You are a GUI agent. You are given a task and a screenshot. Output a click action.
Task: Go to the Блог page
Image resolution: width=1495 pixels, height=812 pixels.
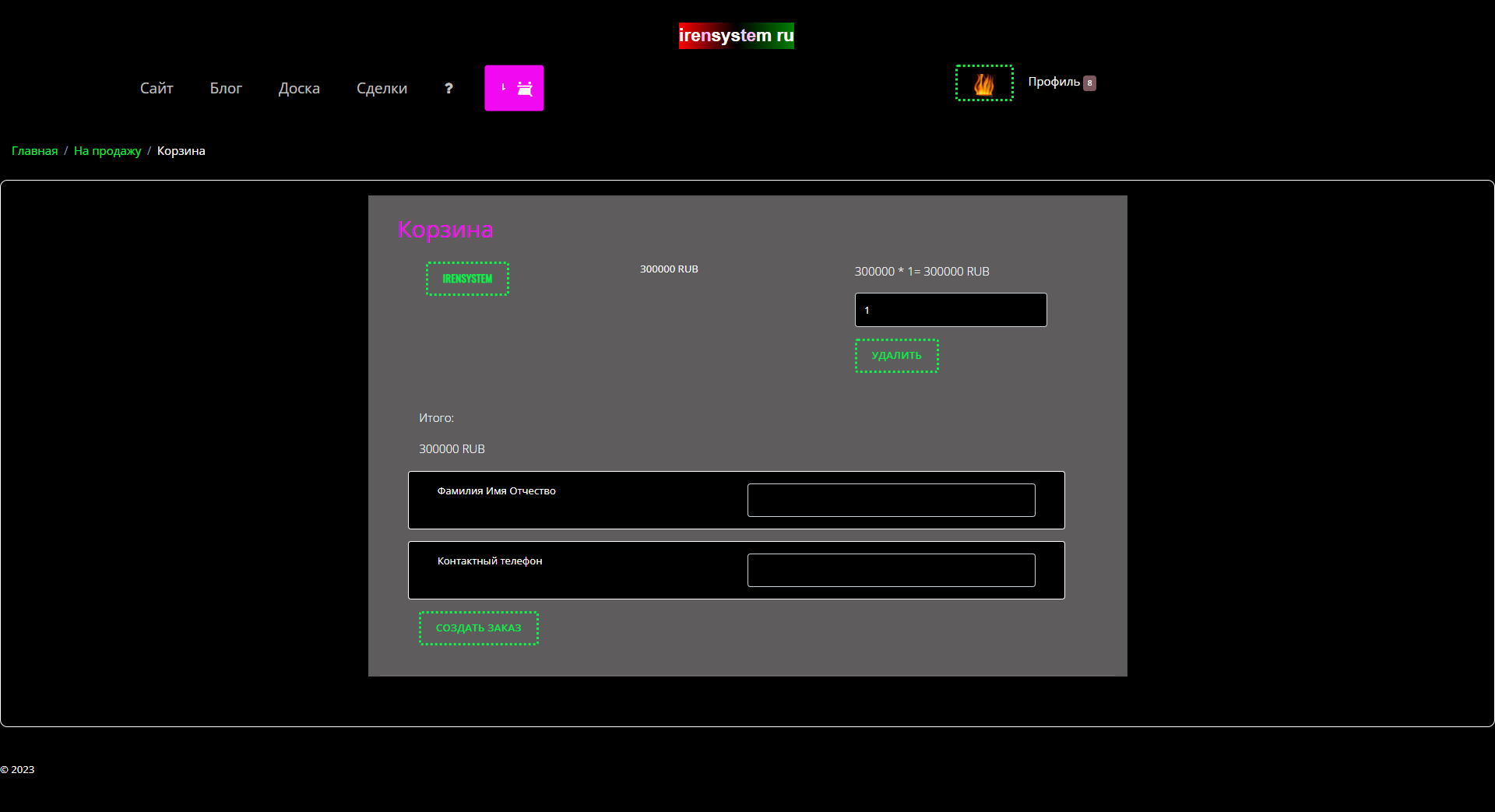[x=226, y=89]
